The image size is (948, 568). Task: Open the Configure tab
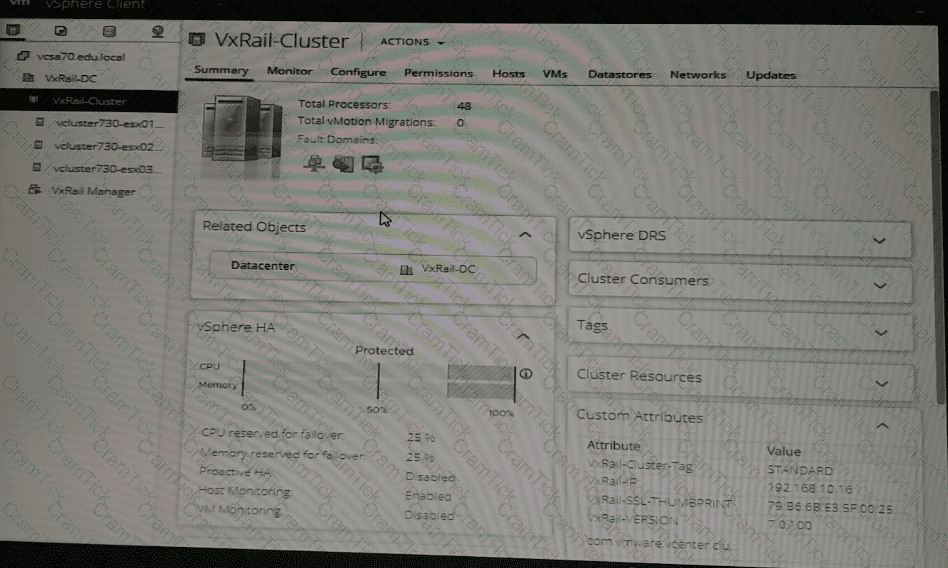(358, 73)
